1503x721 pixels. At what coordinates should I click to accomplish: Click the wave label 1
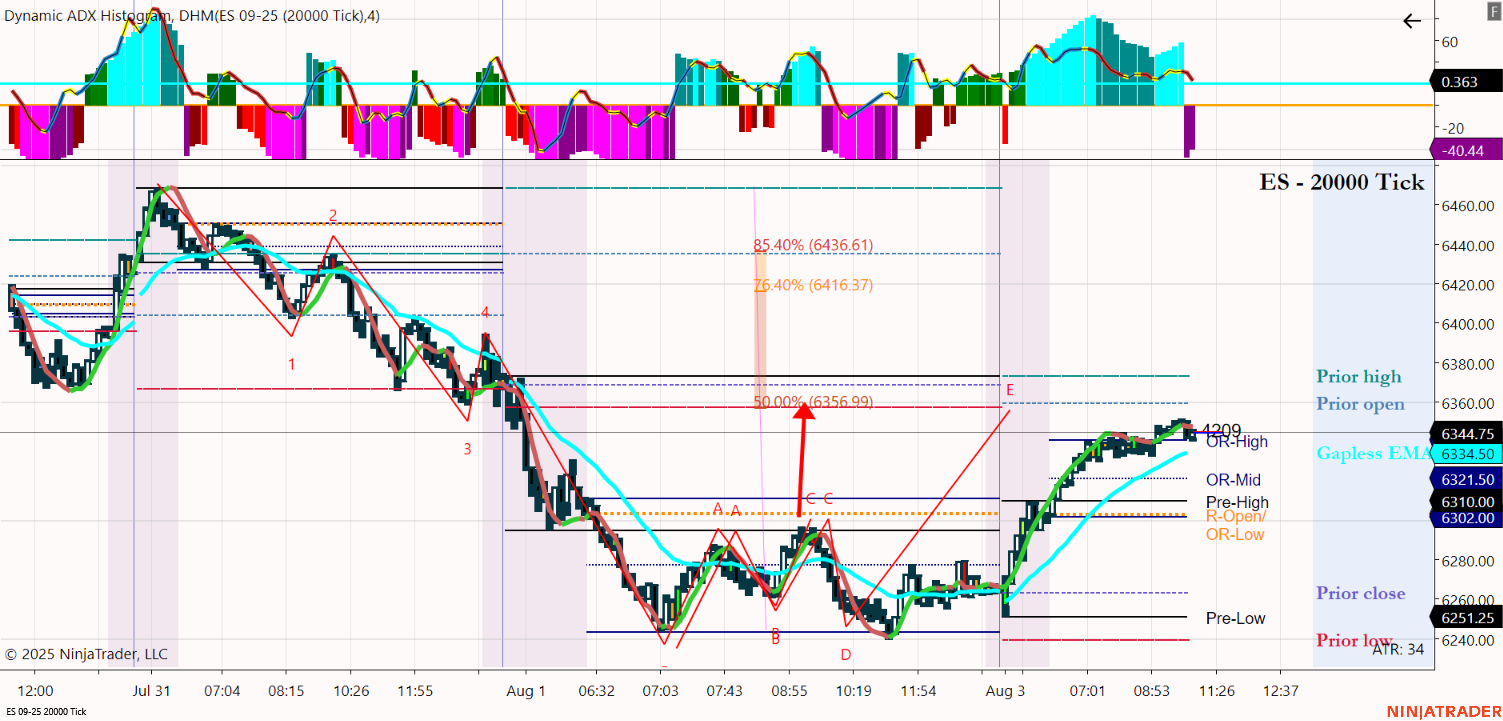click(291, 365)
